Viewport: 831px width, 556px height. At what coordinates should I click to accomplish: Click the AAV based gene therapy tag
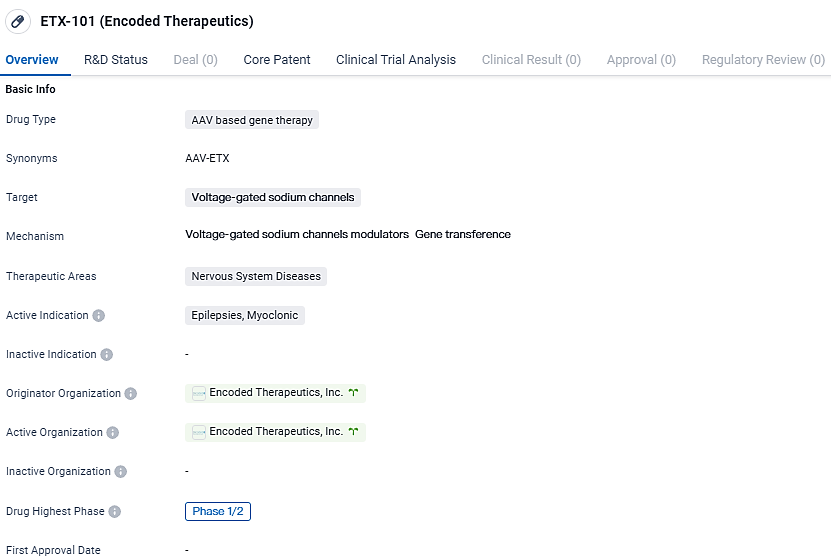[252, 120]
